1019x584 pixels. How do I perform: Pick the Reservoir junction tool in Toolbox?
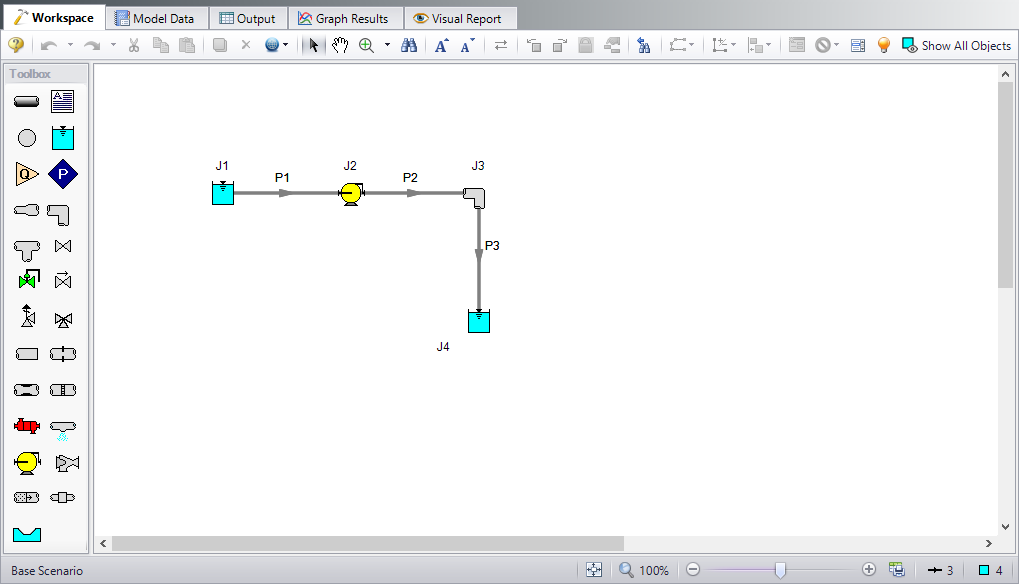click(x=63, y=138)
